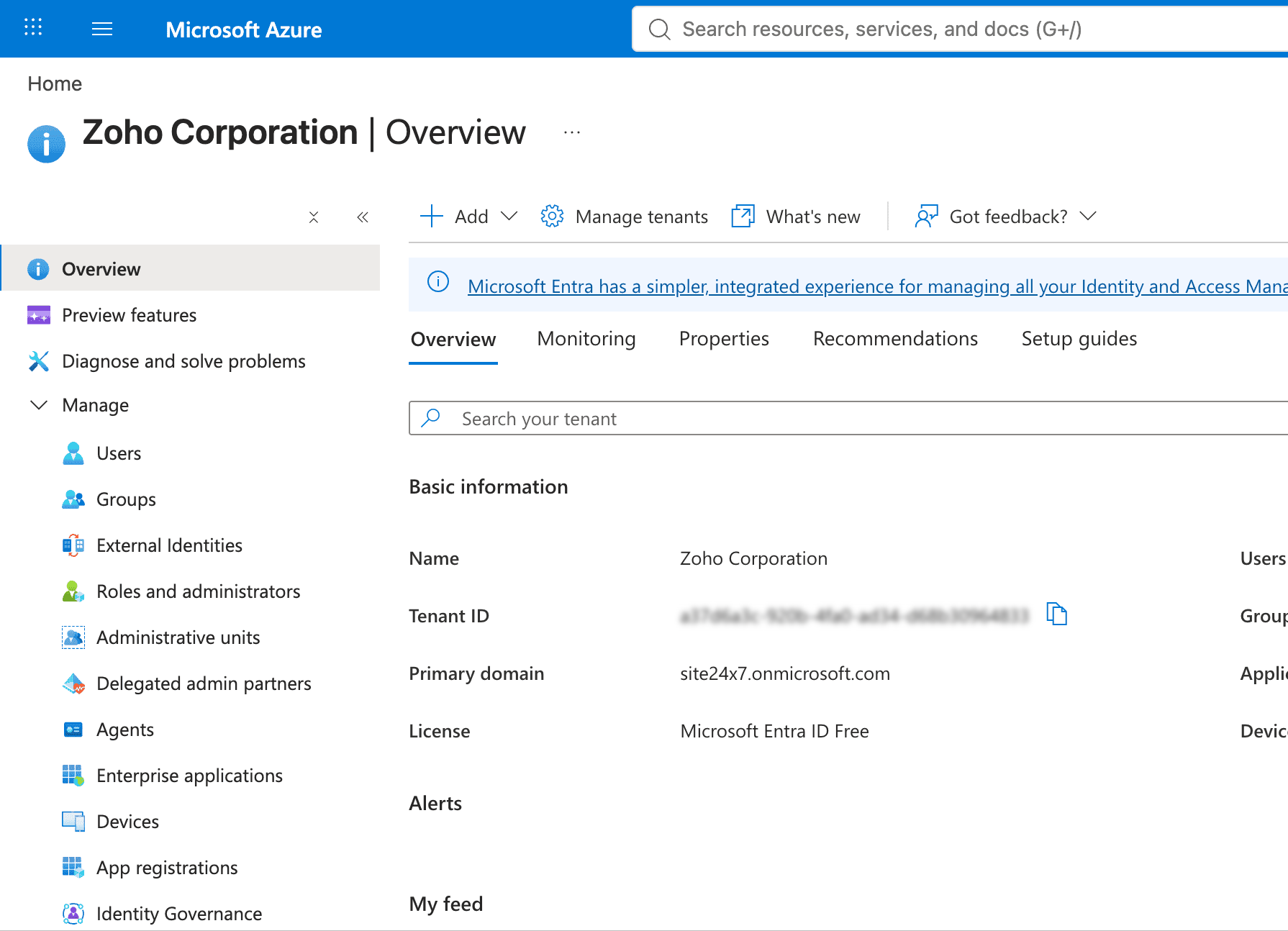
Task: Click the Zoho Corporation name value
Action: point(753,558)
